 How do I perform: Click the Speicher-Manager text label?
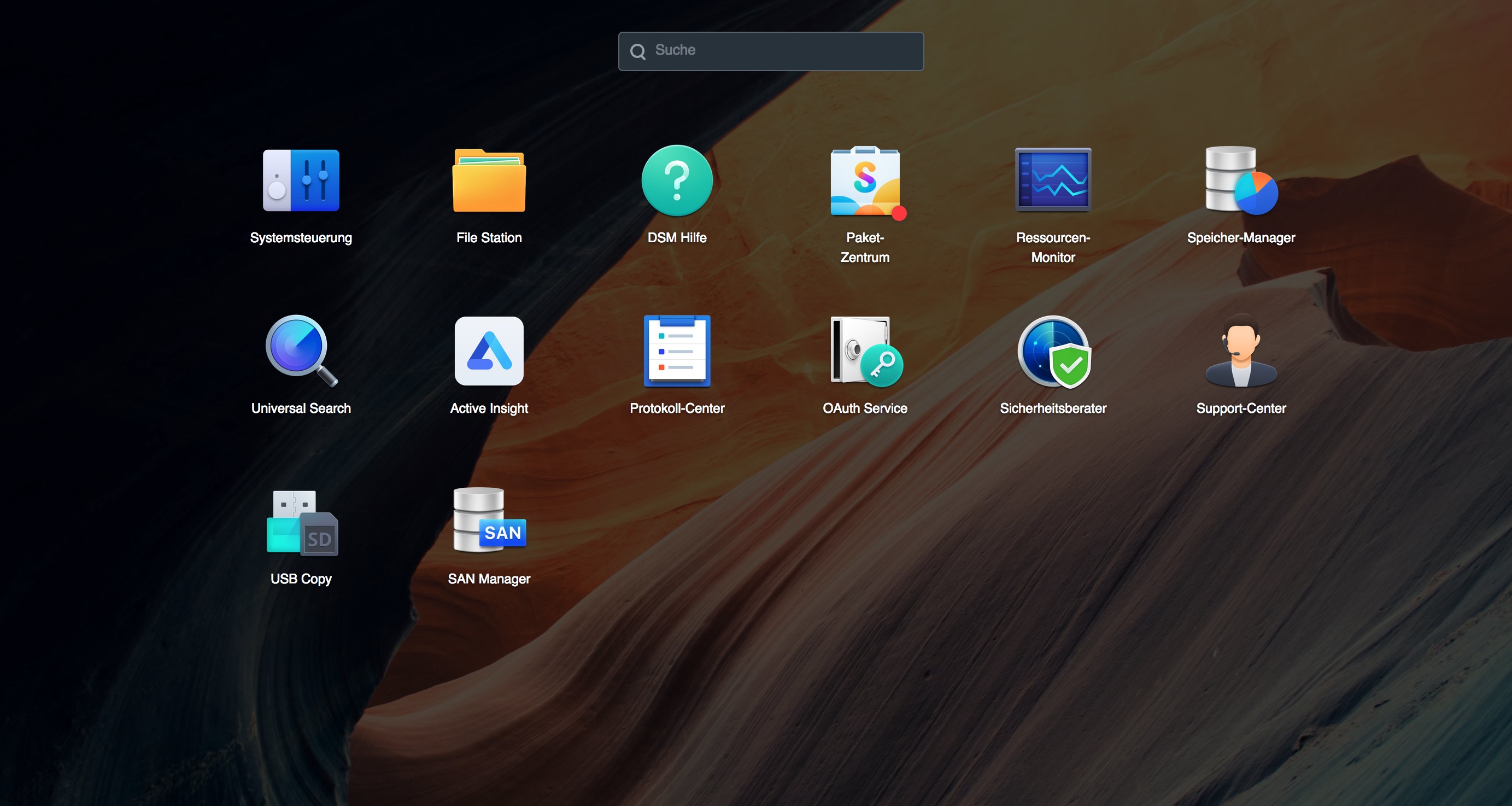click(1240, 238)
